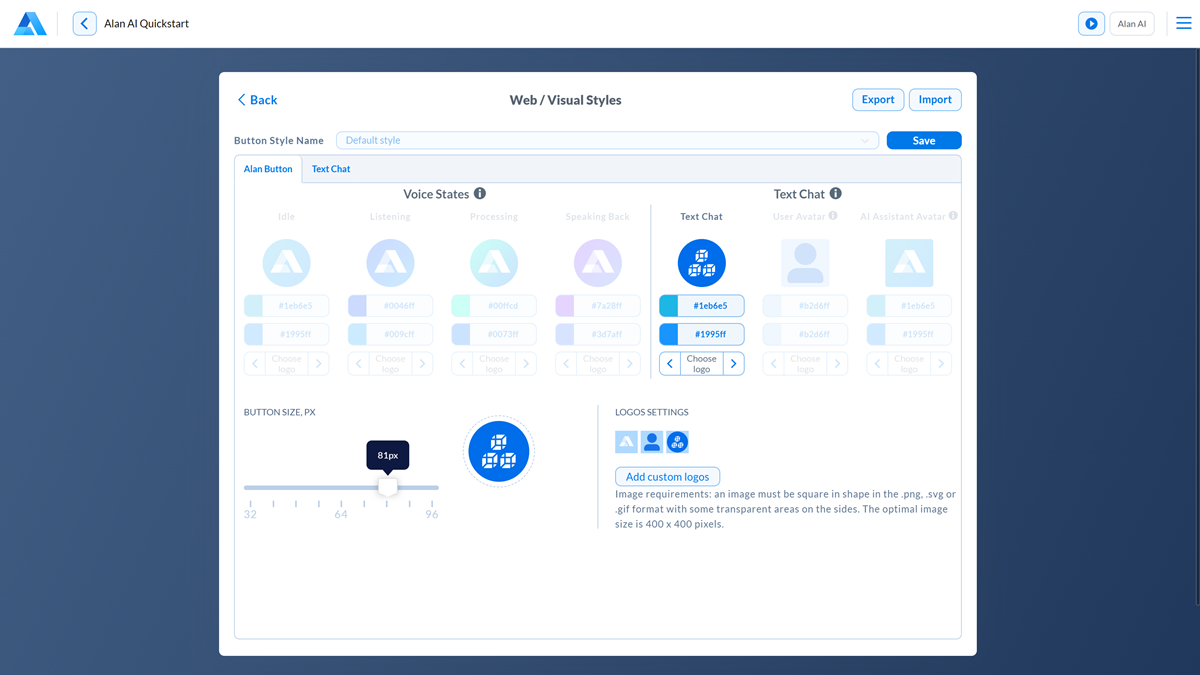The image size is (1200, 675).
Task: Click the Alan AI logo in header
Action: coord(30,24)
